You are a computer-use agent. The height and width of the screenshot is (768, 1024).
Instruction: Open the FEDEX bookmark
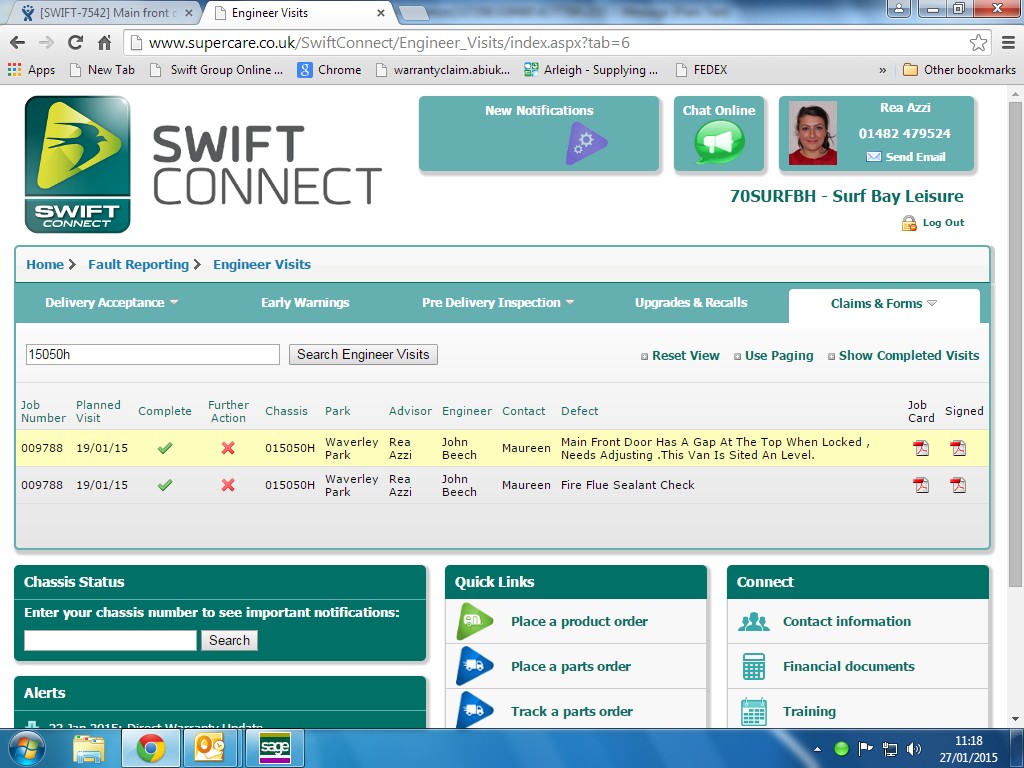701,70
